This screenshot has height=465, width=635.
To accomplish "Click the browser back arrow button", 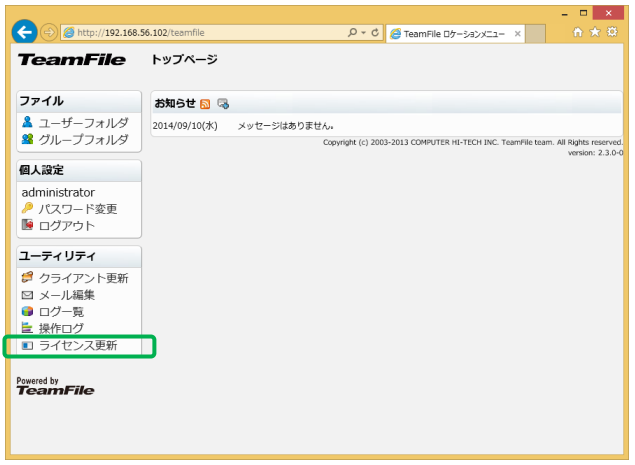I will tap(26, 32).
